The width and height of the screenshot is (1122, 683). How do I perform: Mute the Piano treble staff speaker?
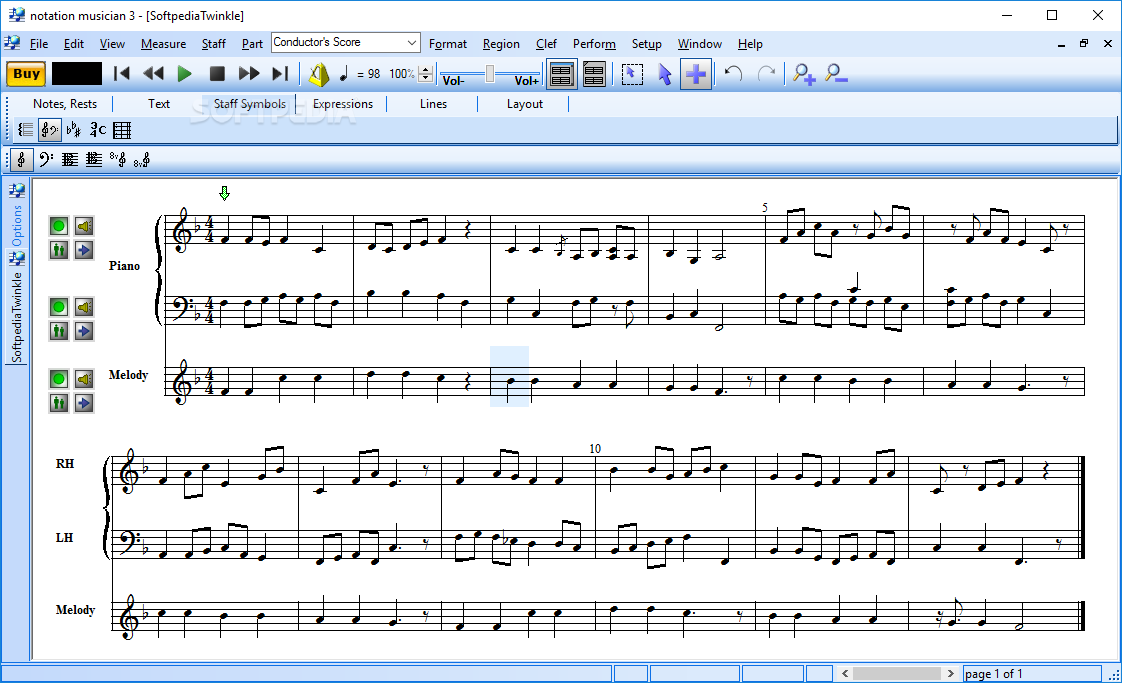coord(84,226)
